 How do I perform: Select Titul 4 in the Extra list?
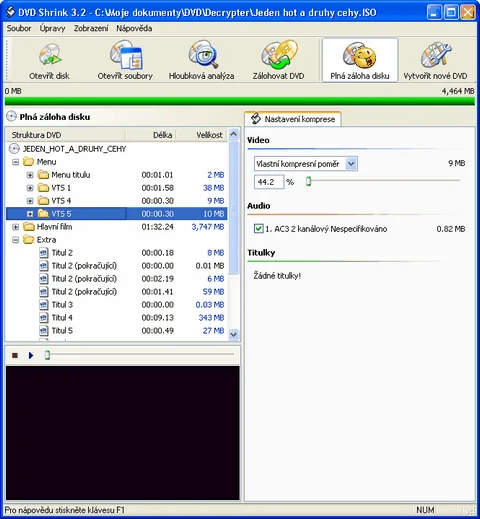tap(62, 318)
